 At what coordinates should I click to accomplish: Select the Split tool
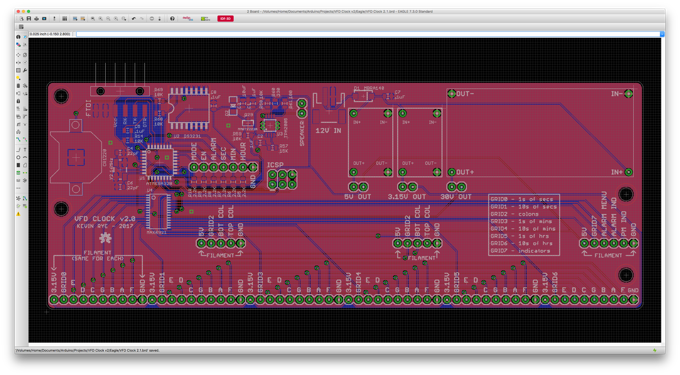[x=18, y=124]
